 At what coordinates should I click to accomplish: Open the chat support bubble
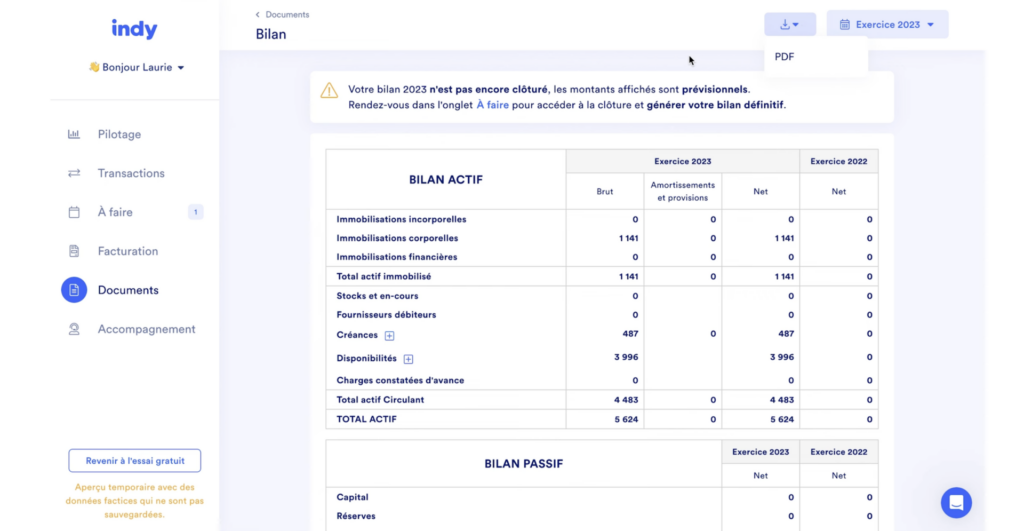(x=956, y=503)
